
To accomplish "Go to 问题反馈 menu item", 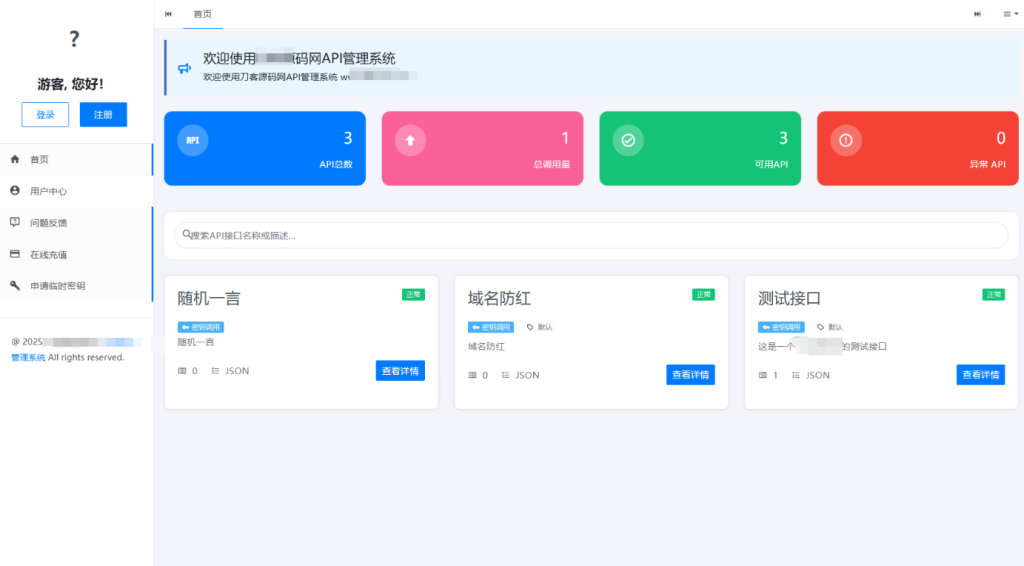I will tap(76, 223).
